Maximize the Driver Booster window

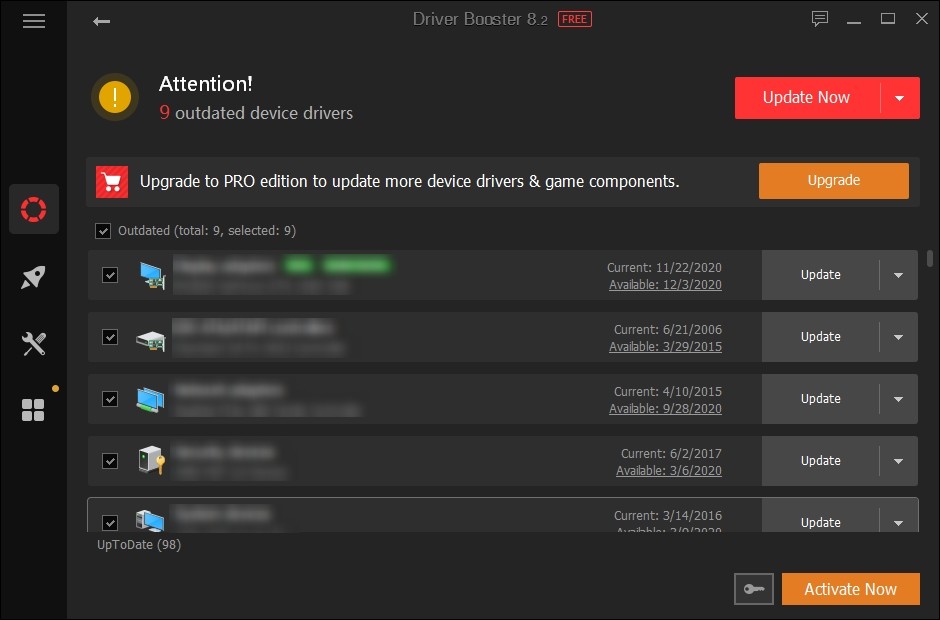tap(888, 19)
